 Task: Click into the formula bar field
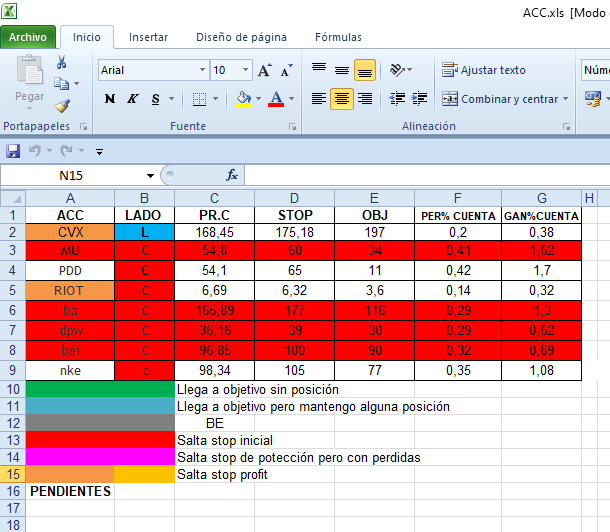point(427,175)
